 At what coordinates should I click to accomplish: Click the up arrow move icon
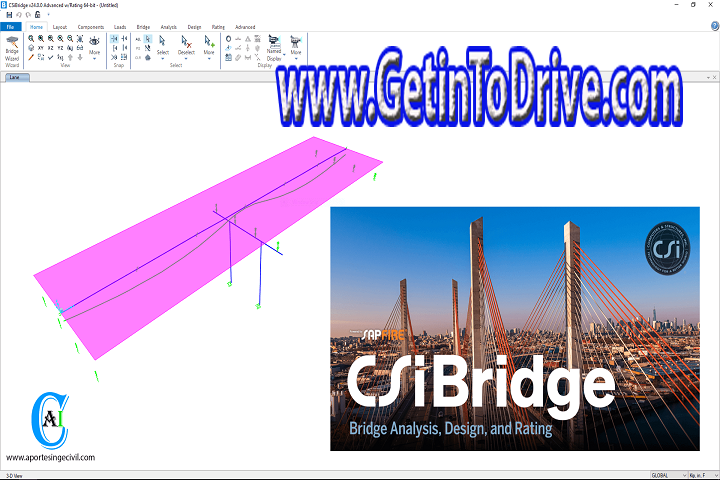70,57
